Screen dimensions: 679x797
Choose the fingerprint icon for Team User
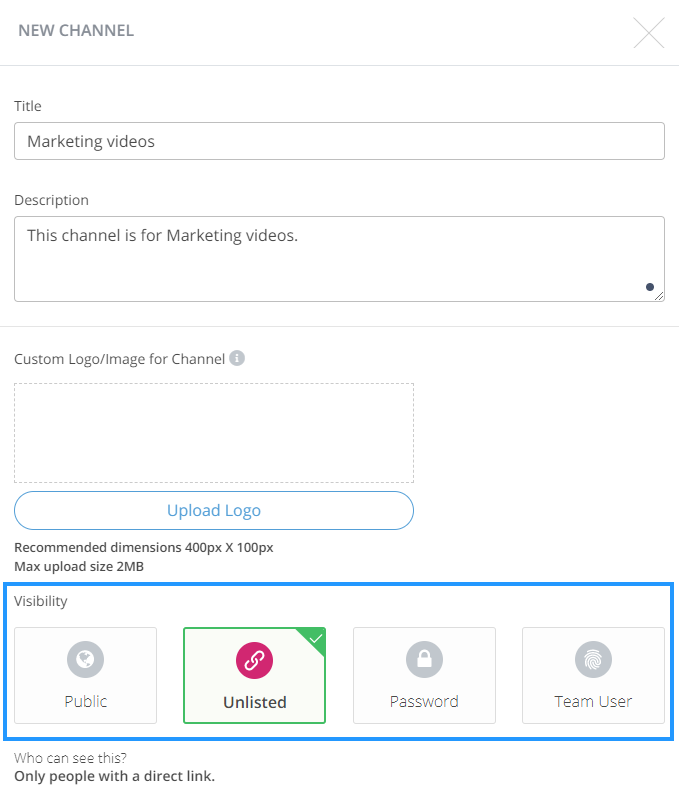coord(593,659)
